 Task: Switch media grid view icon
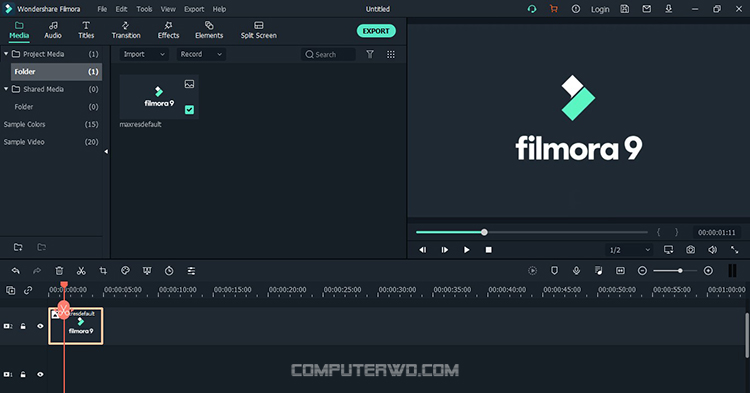point(391,54)
